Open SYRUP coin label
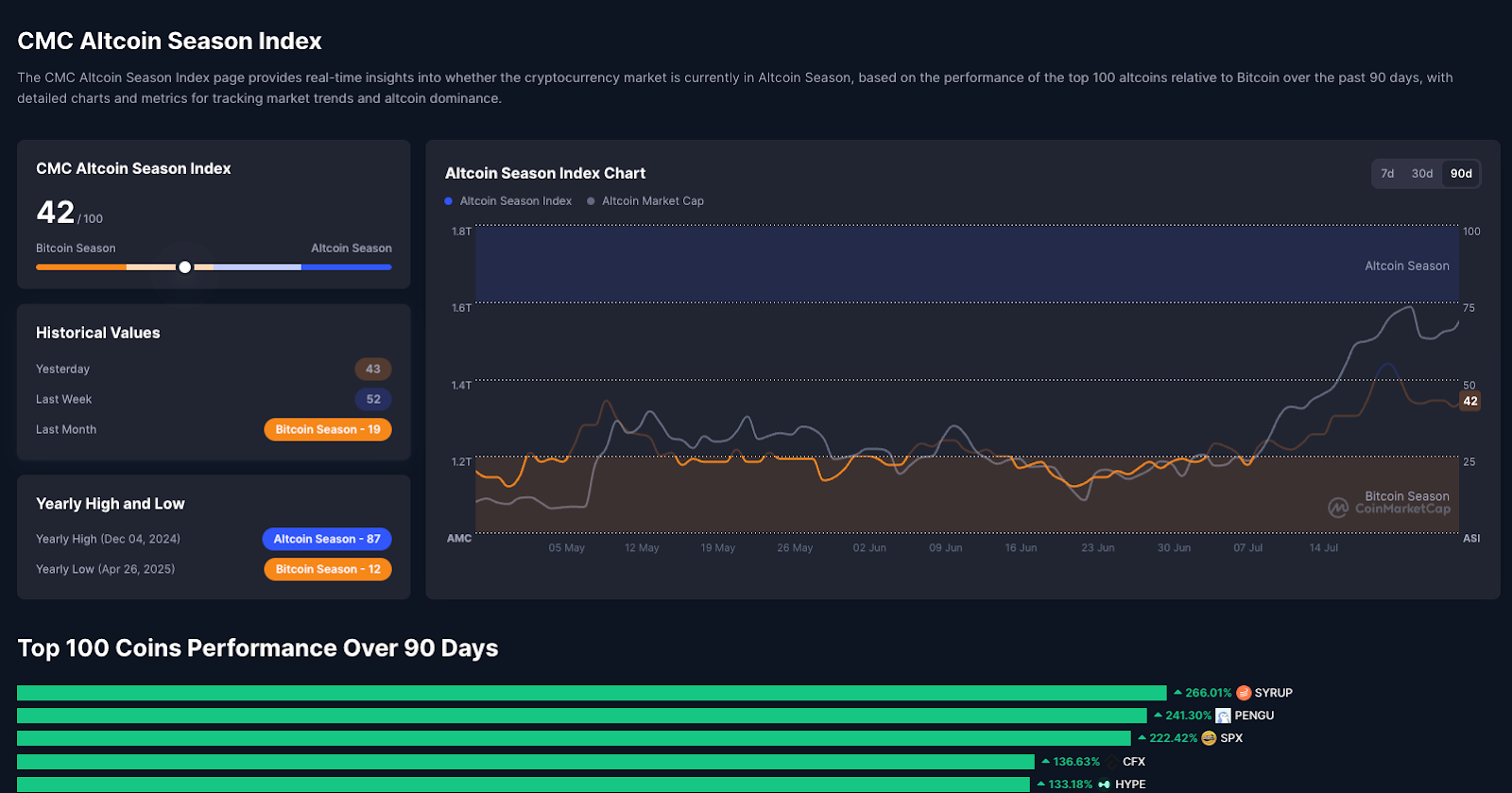Viewport: 1512px width, 793px height. [x=1273, y=693]
